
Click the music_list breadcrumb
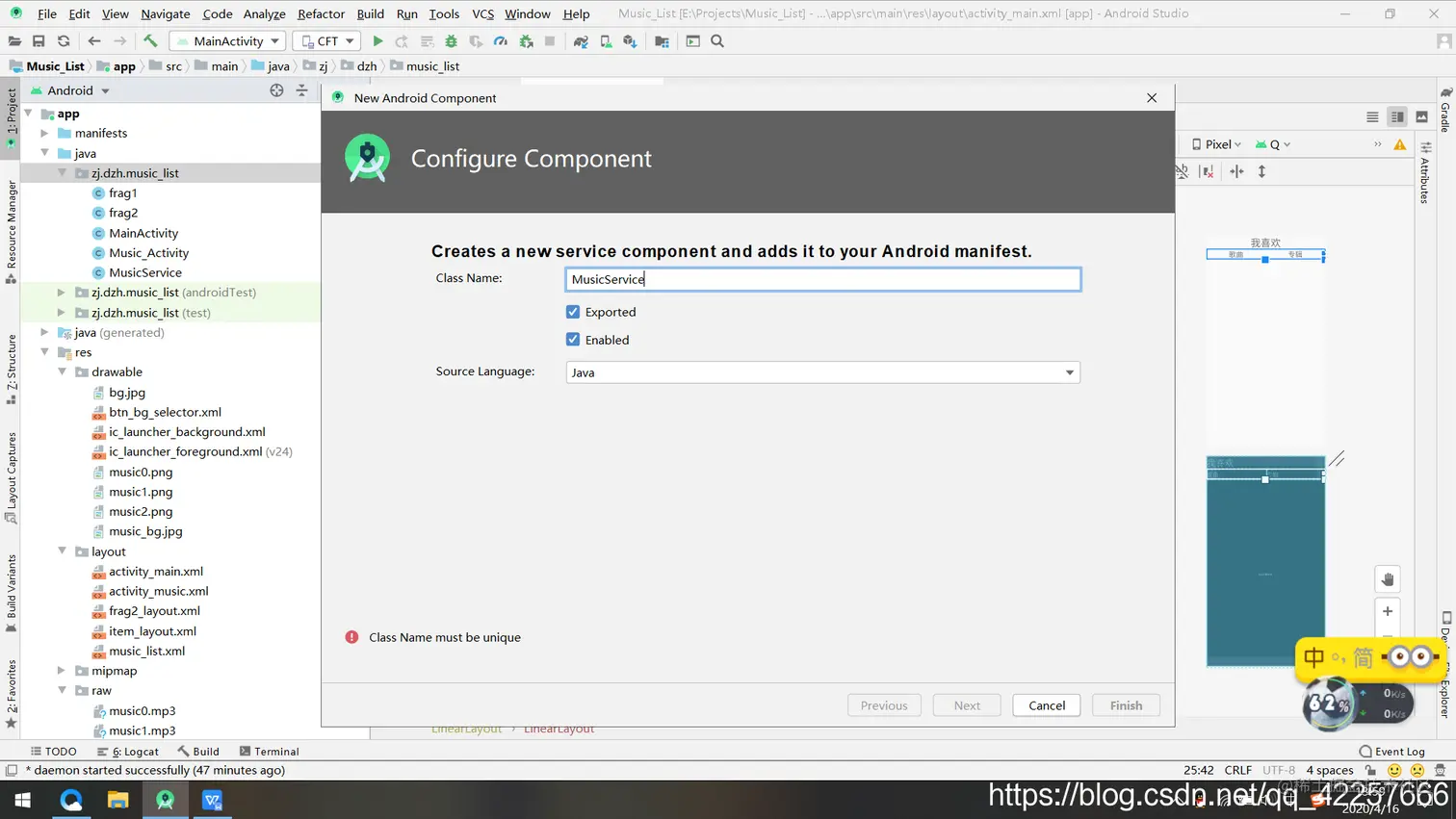(425, 66)
